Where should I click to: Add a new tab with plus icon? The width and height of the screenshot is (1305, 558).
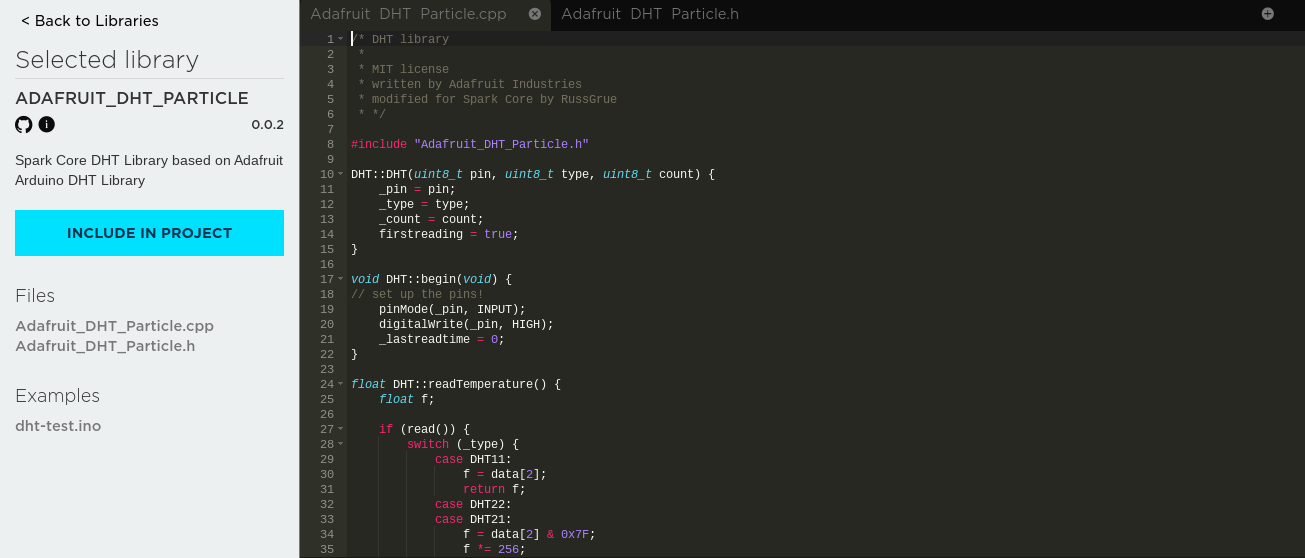(1268, 14)
